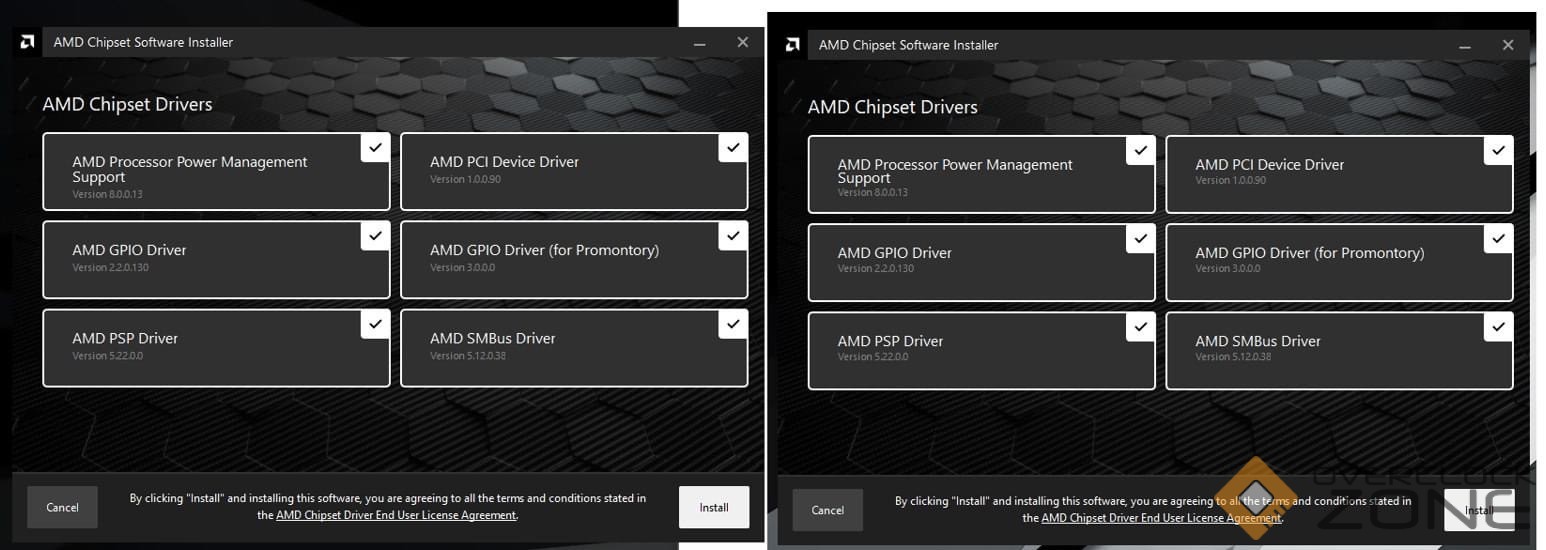Toggle AMD PCI Device Driver in right window
The width and height of the screenshot is (1546, 550).
pos(1497,151)
